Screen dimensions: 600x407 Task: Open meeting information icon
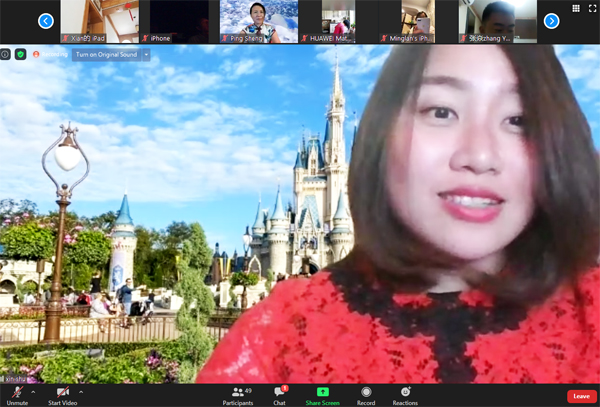(x=5, y=54)
